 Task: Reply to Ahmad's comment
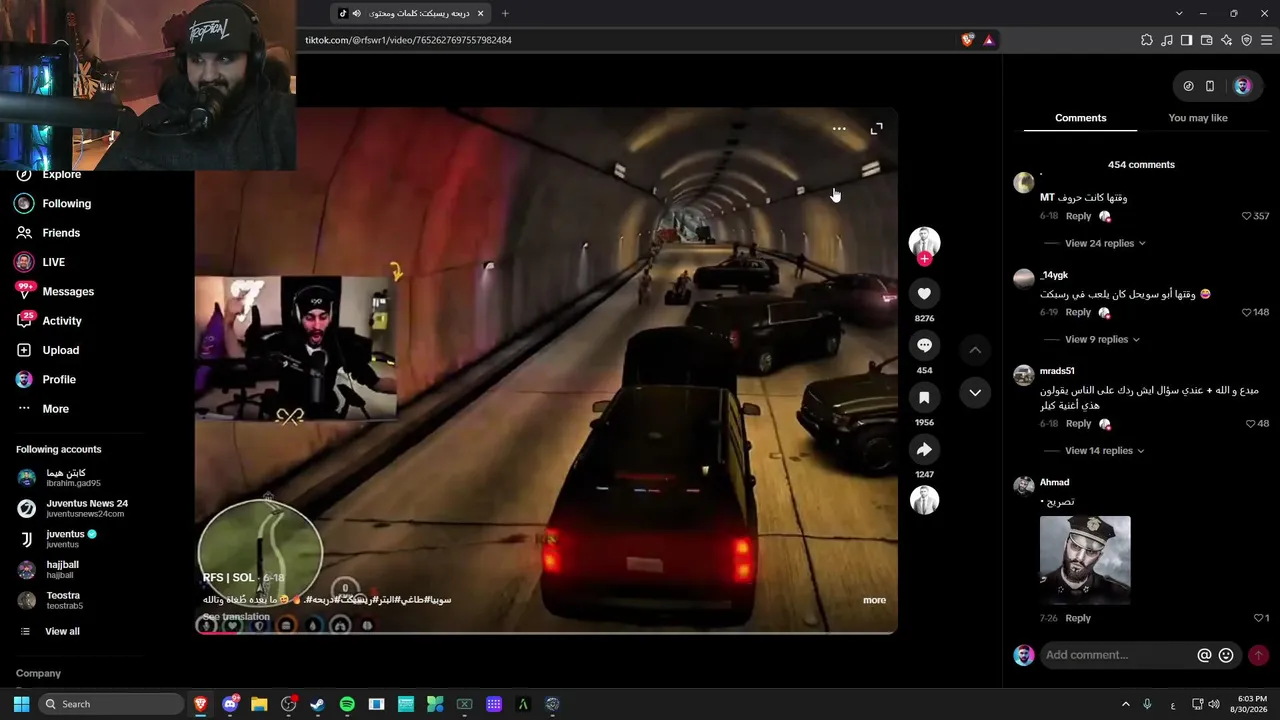(x=1078, y=618)
